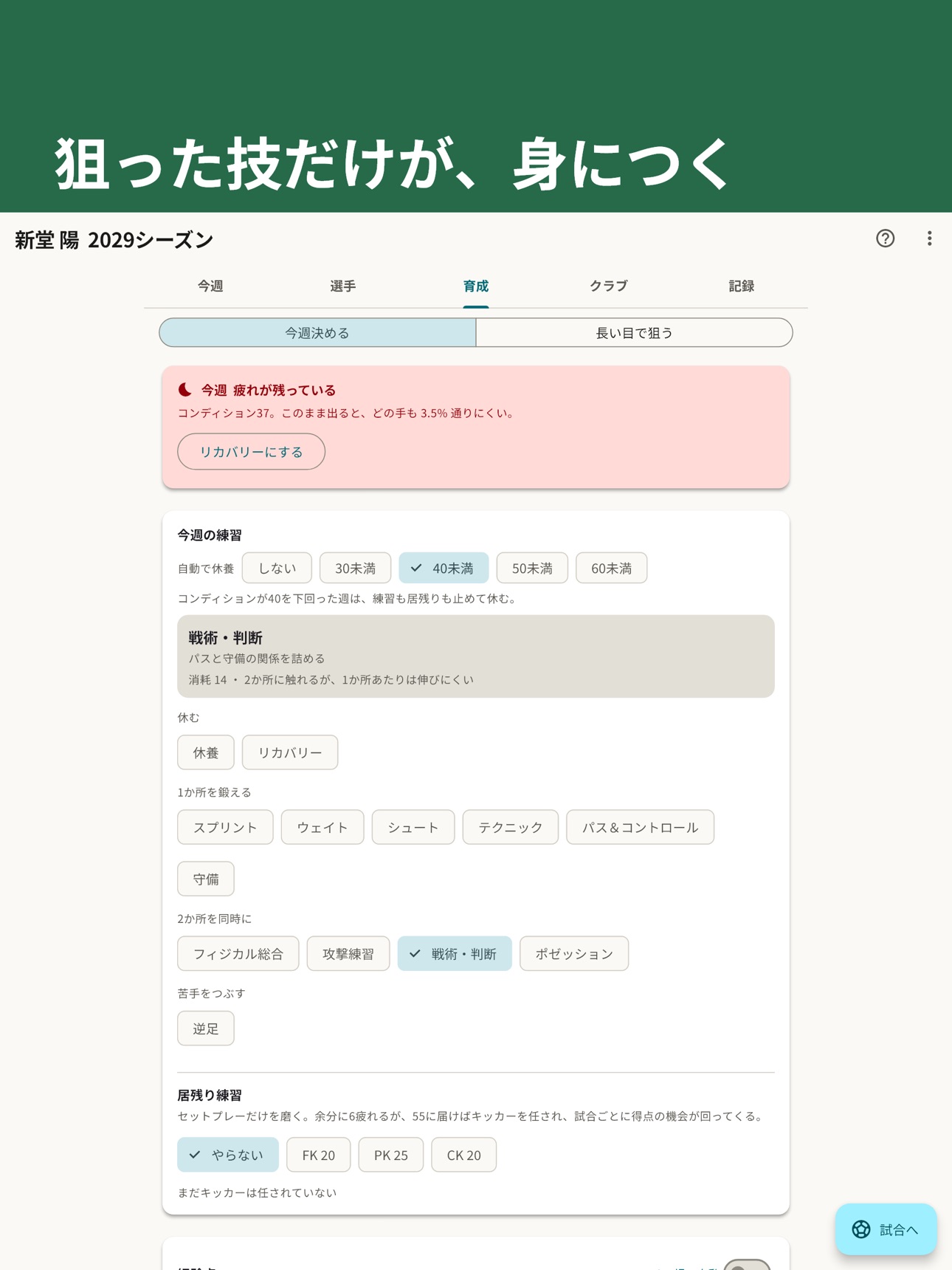Image resolution: width=952 pixels, height=1270 pixels.
Task: Choose the 50未満 auto rest option
Action: [532, 568]
